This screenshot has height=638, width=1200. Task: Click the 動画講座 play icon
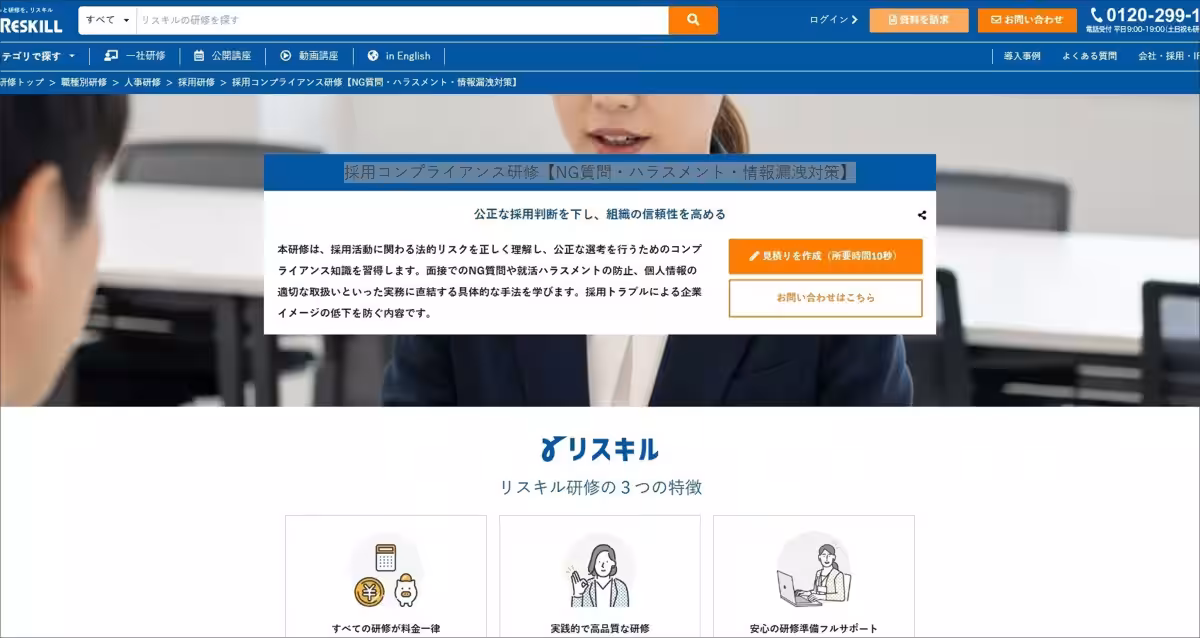point(286,56)
